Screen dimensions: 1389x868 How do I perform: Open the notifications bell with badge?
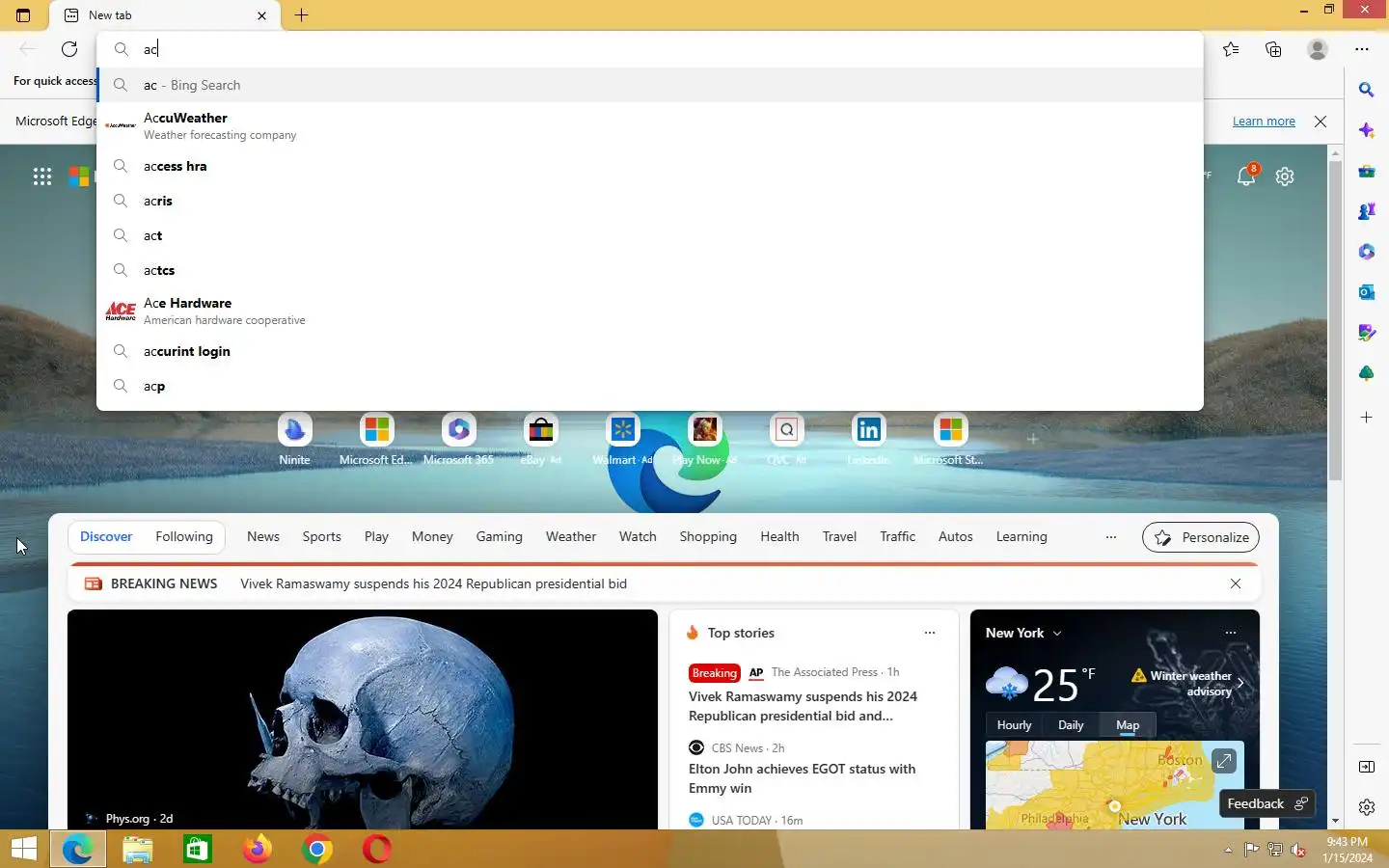[1246, 176]
